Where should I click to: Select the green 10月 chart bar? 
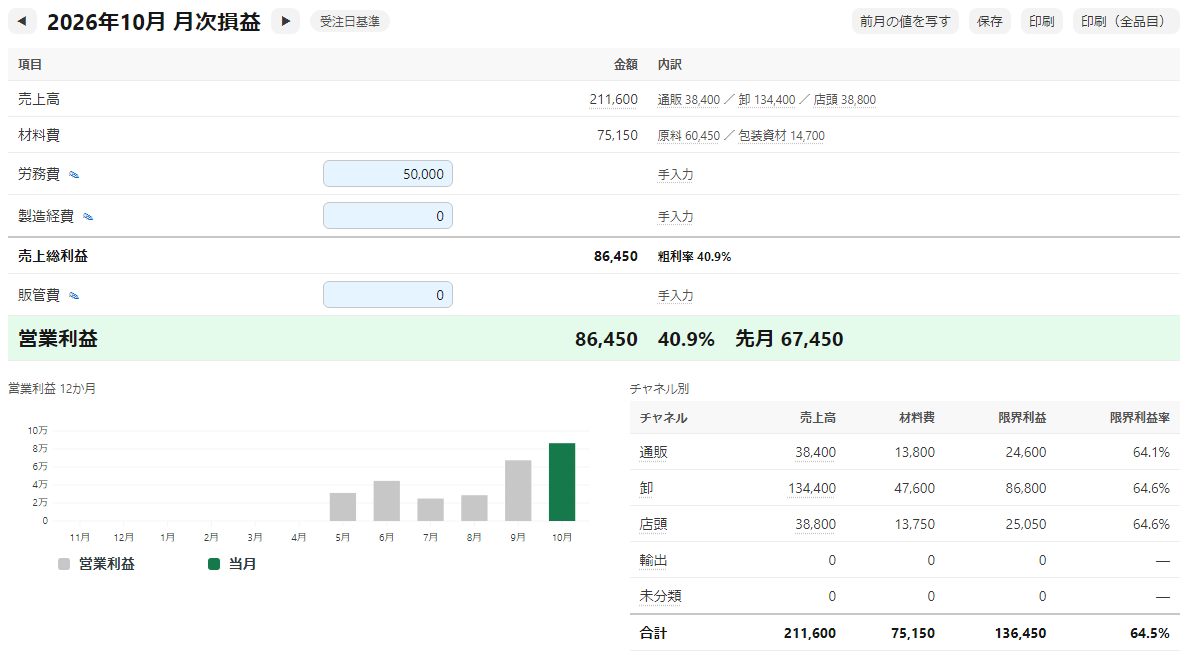(562, 482)
